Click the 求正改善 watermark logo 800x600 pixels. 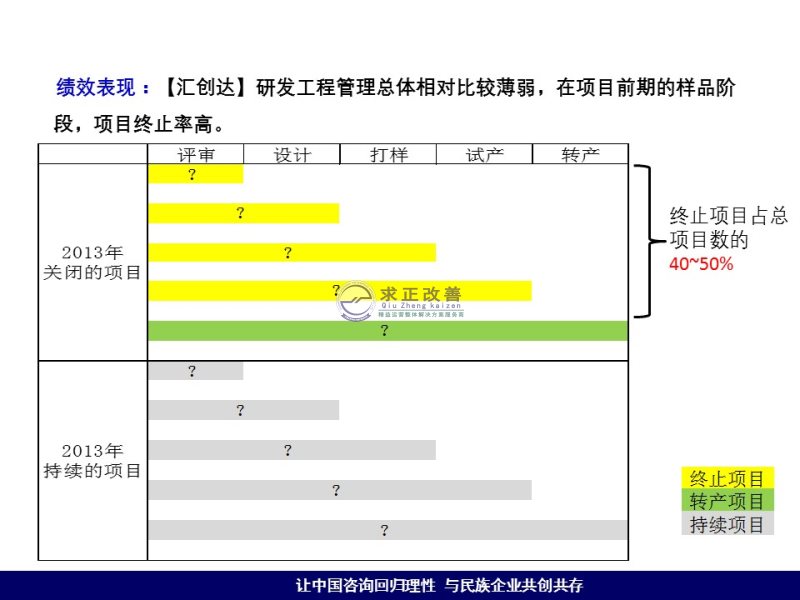(400, 300)
